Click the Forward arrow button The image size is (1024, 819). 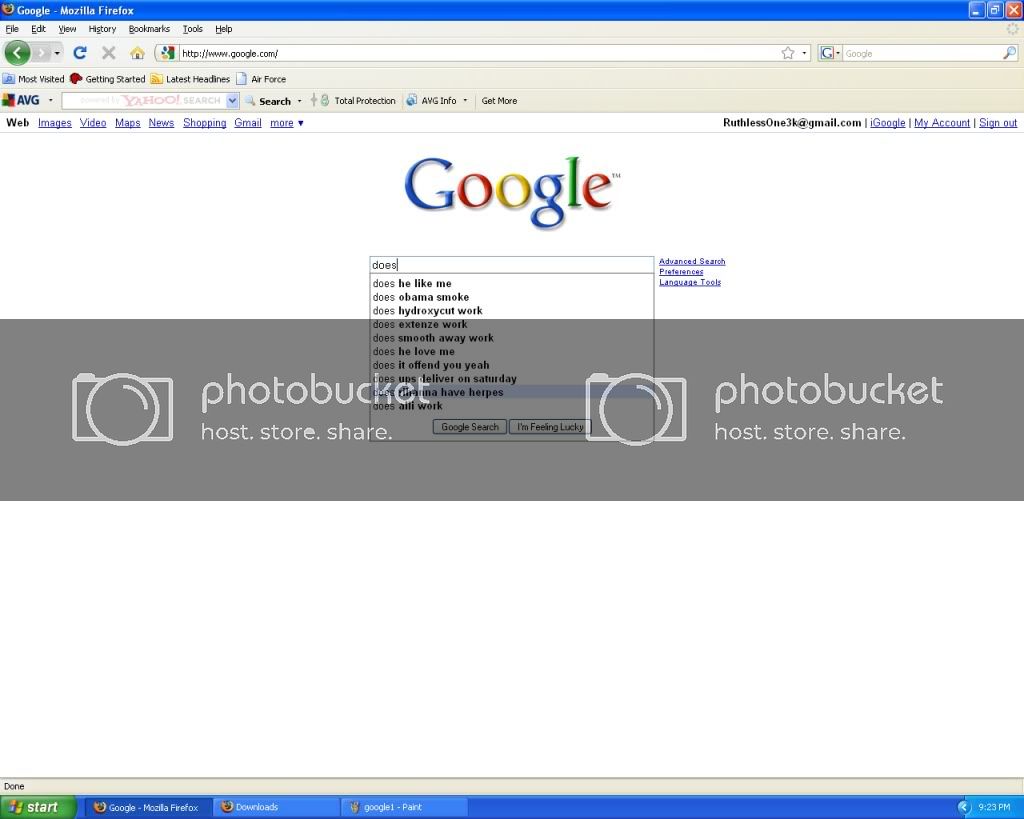coord(41,53)
